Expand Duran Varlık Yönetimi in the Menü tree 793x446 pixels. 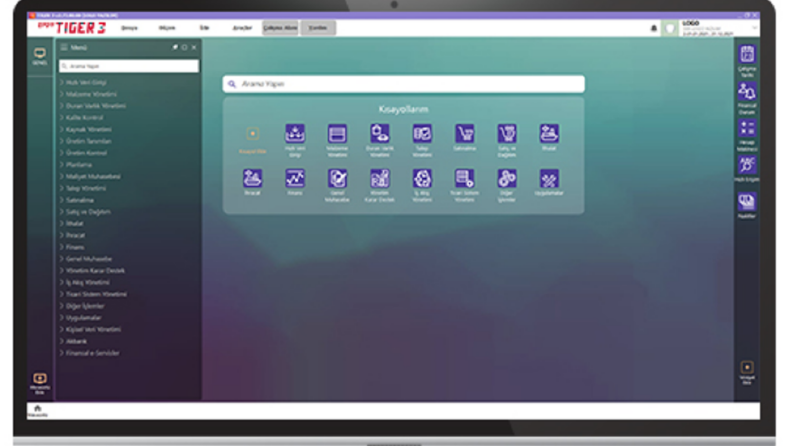point(62,106)
